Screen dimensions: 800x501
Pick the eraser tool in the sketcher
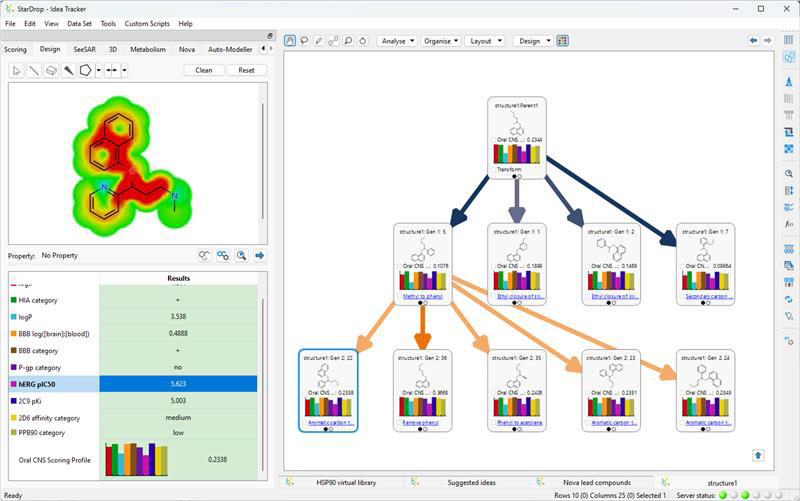click(51, 70)
